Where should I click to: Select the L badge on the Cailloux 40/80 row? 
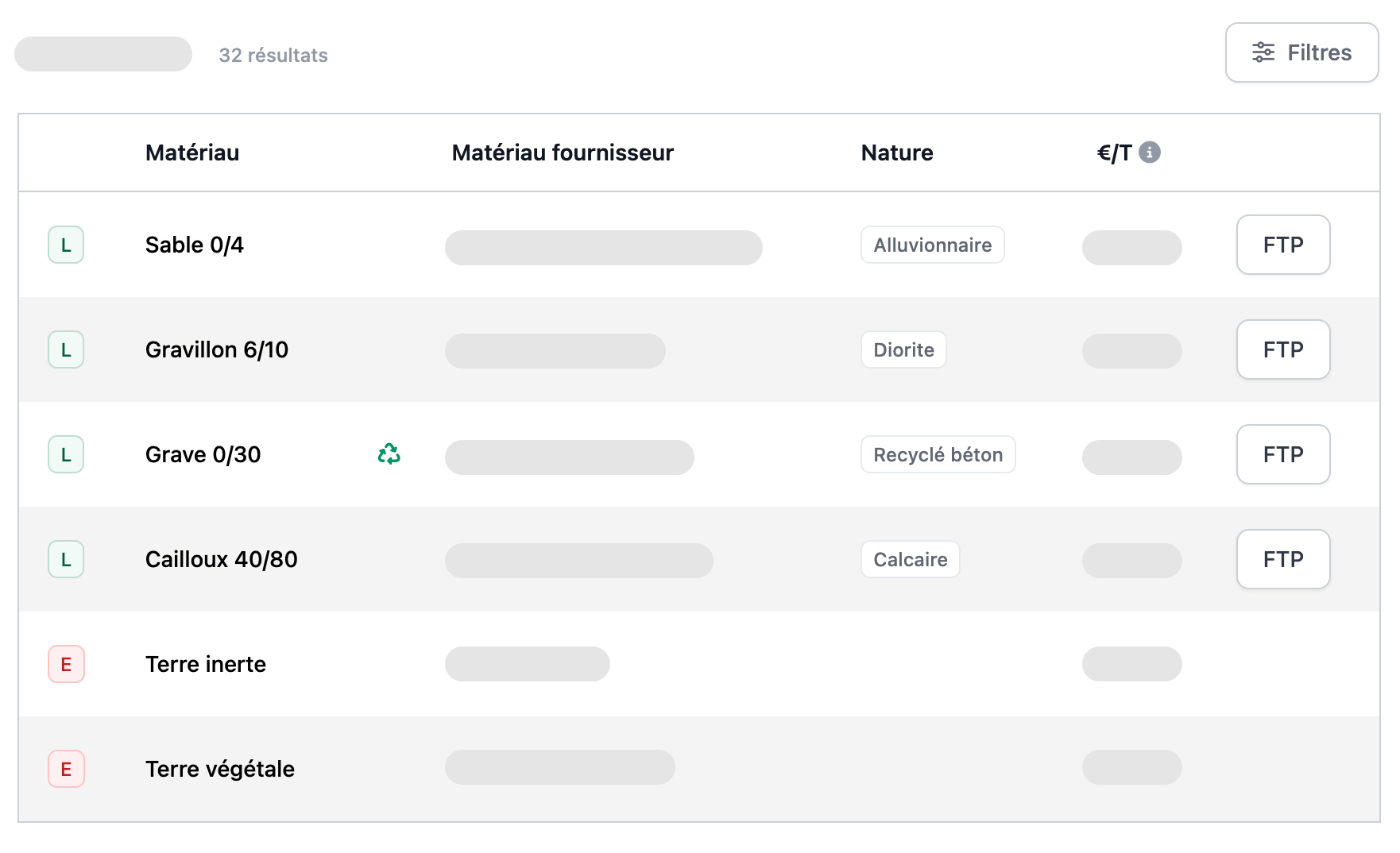point(66,559)
